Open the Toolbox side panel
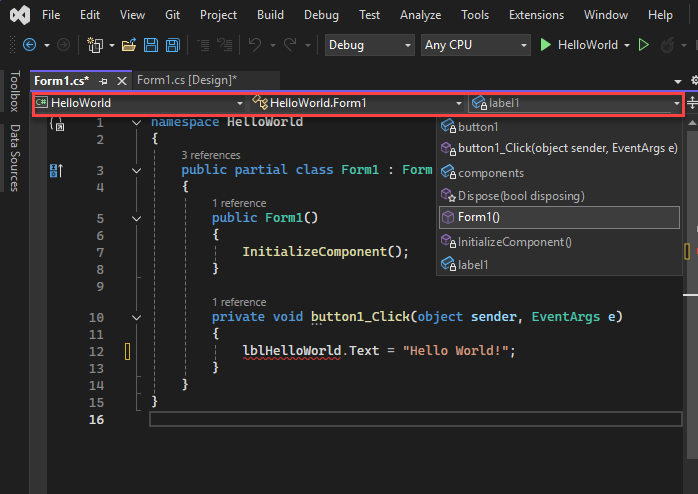The width and height of the screenshot is (698, 494). (14, 93)
